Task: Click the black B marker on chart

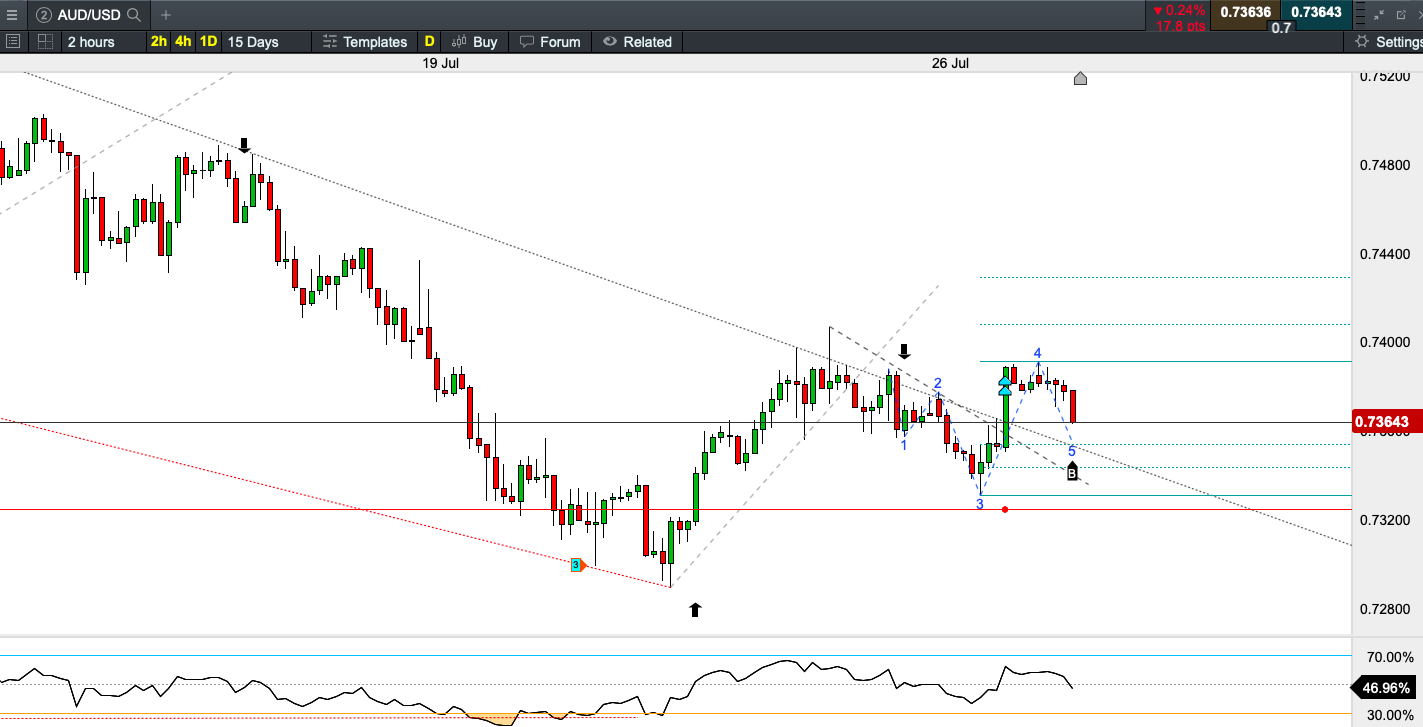Action: pyautogui.click(x=1072, y=472)
